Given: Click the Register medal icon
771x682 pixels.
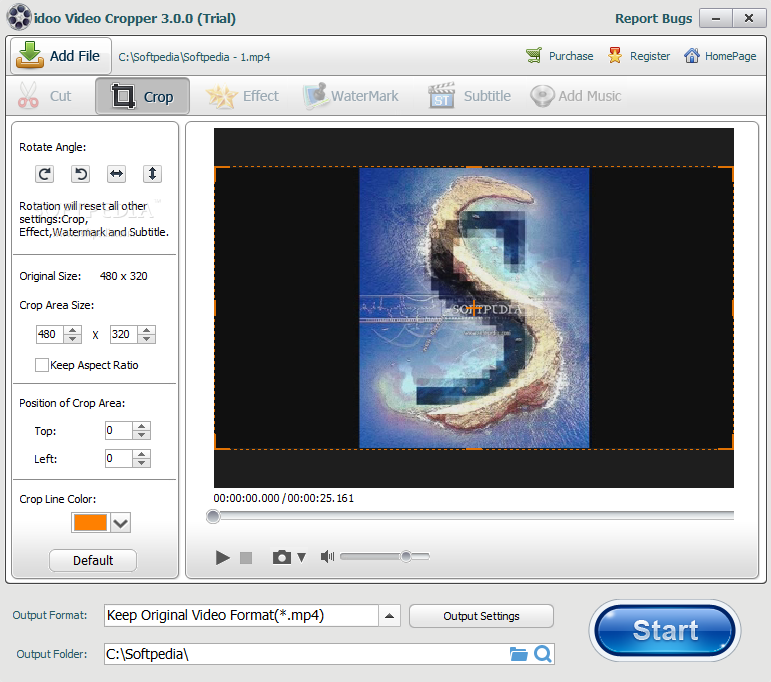Looking at the screenshot, I should click(615, 56).
